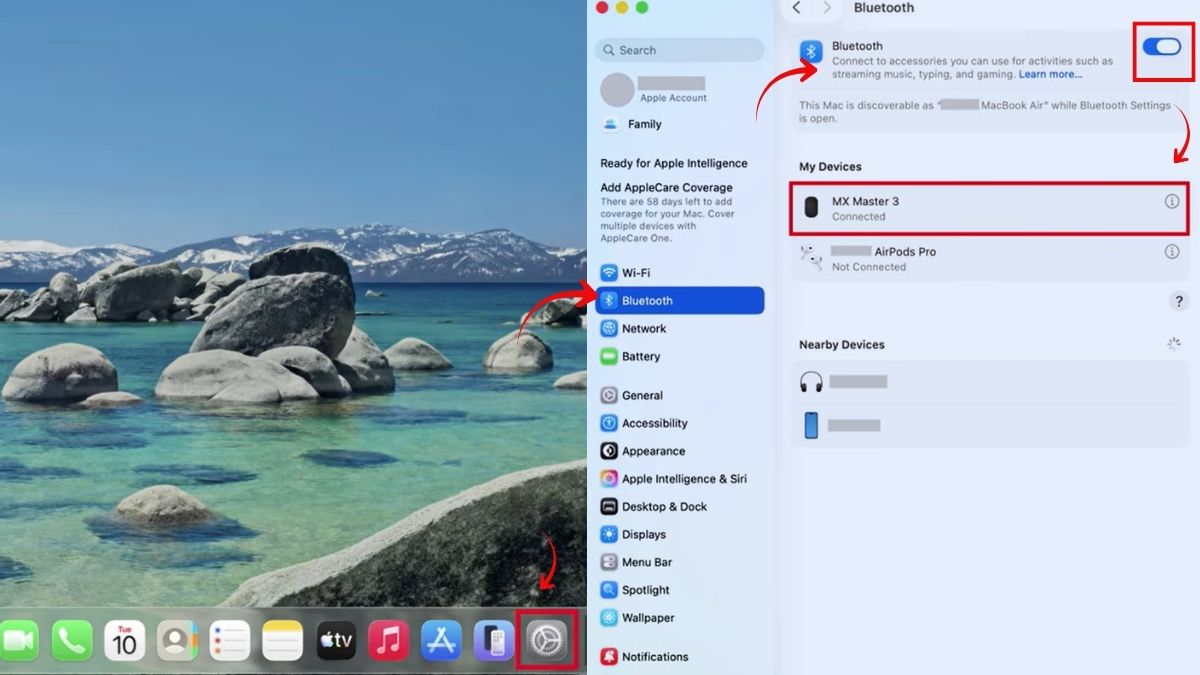Open Notifications settings pane
The width and height of the screenshot is (1200, 675).
point(680,657)
